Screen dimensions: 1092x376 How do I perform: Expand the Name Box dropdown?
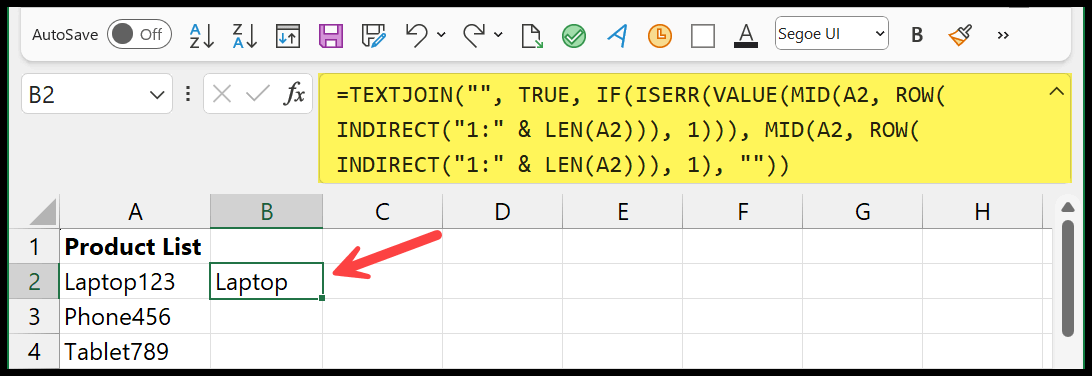[155, 95]
